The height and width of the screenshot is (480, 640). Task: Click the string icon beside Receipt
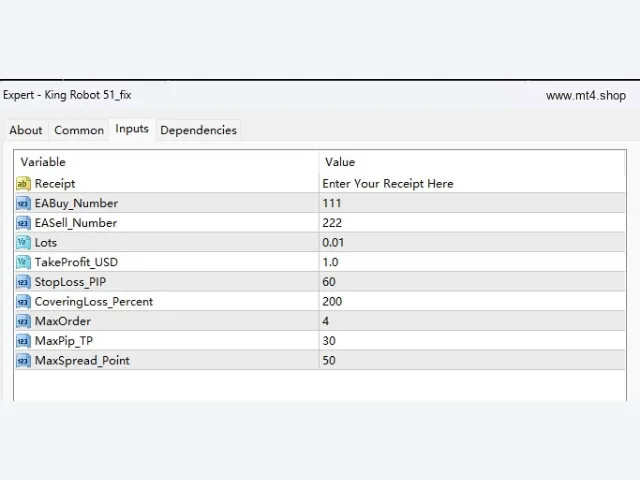pos(23,184)
